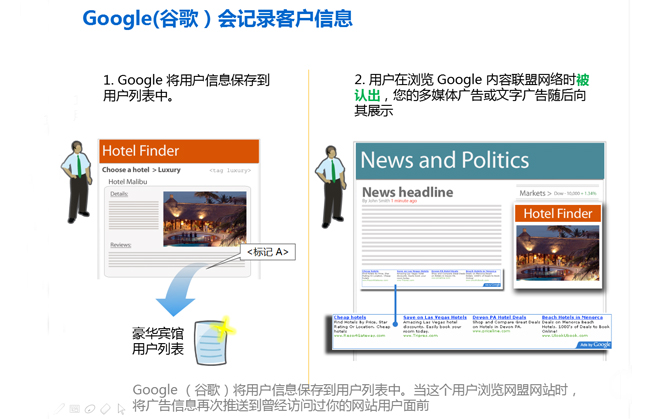Click the 'Markets >' label

(535, 193)
